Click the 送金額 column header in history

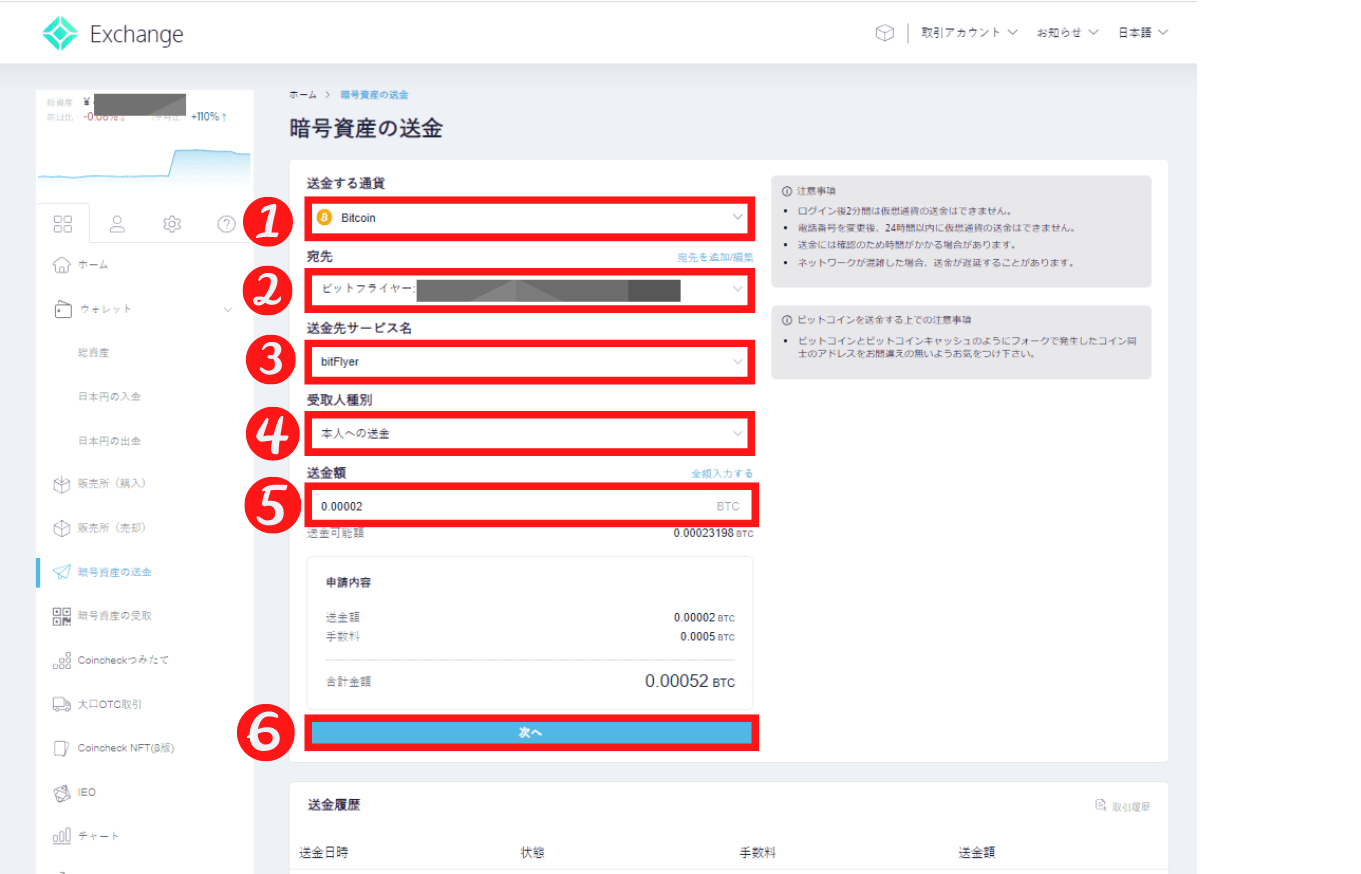tap(977, 853)
